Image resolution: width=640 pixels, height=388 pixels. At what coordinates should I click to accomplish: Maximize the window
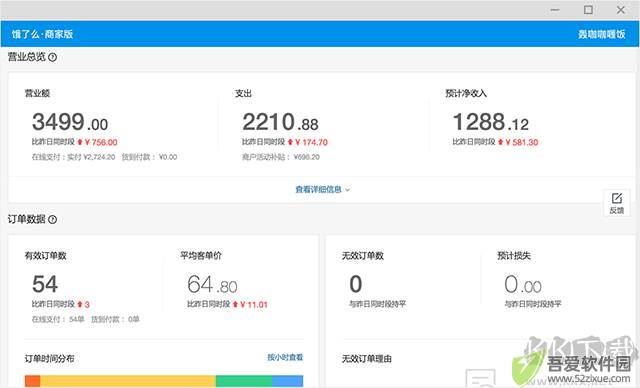coord(588,10)
